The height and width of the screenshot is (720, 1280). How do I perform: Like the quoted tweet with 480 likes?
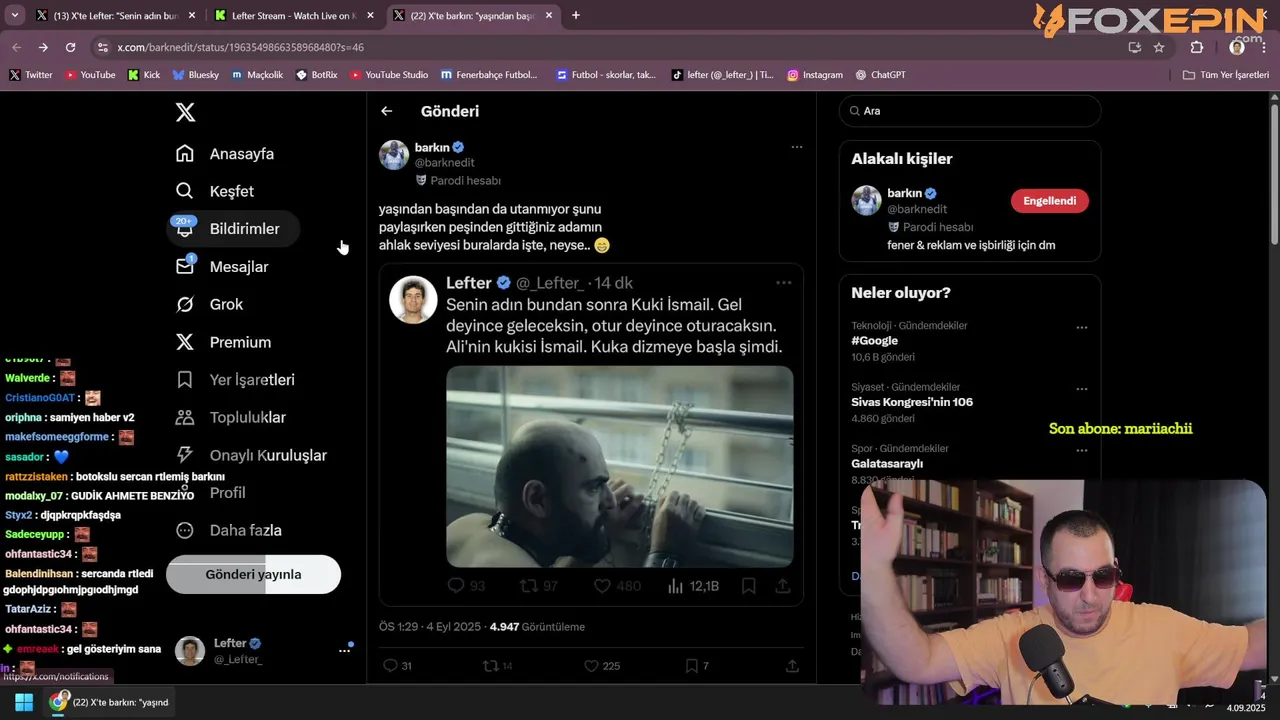603,586
